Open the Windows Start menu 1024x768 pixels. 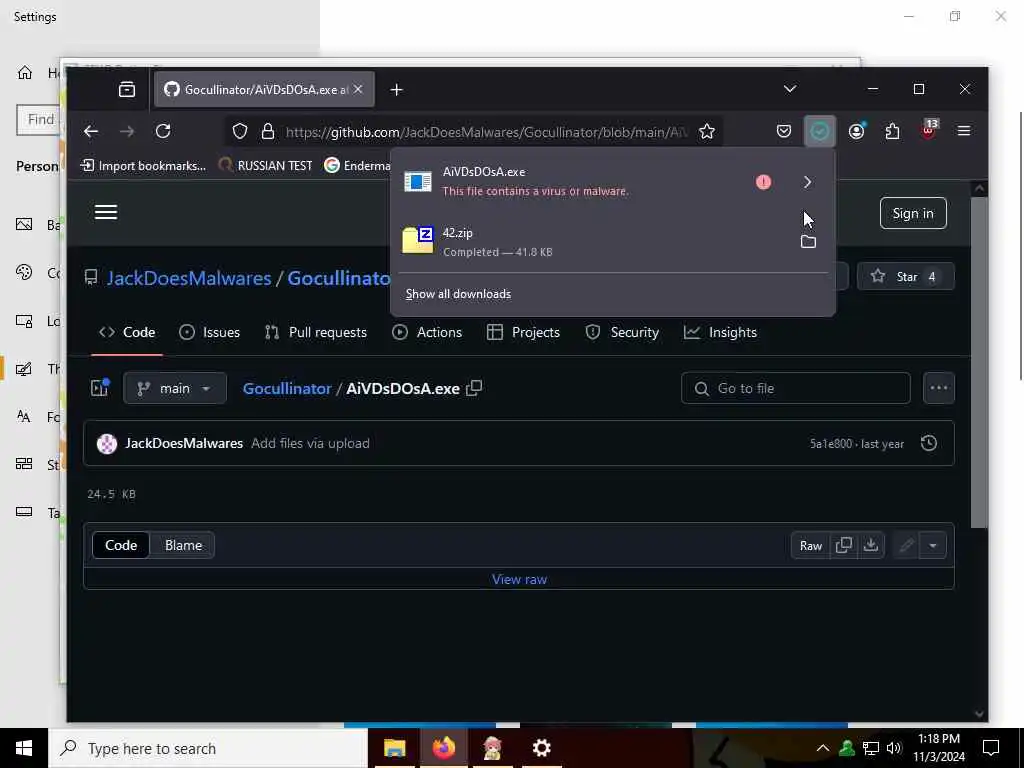coord(24,748)
